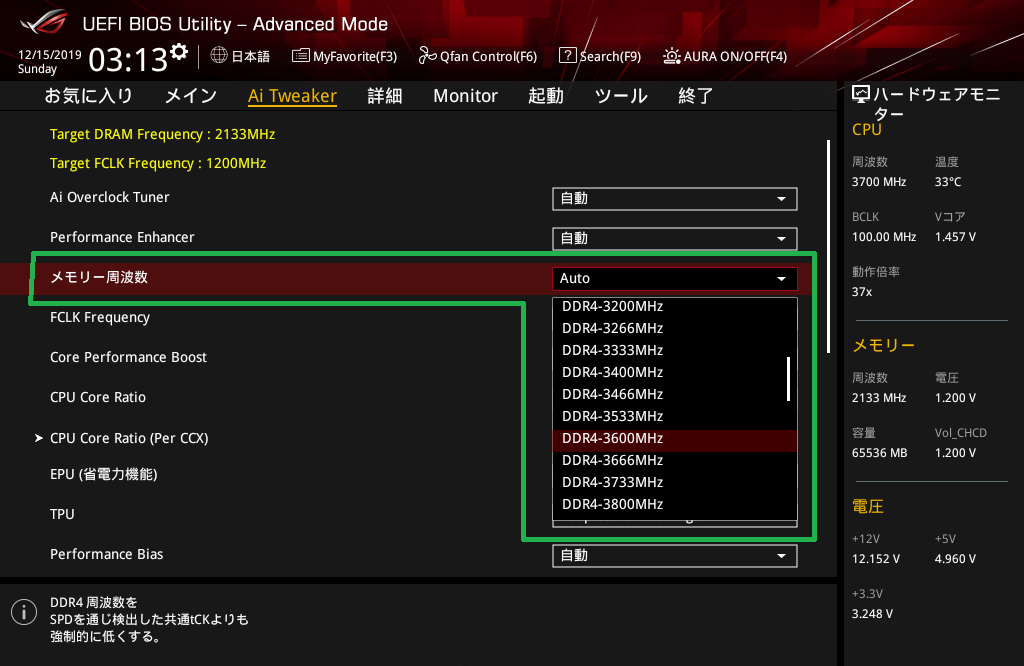
Task: Click the 03:13 clock display
Action: pyautogui.click(x=128, y=60)
